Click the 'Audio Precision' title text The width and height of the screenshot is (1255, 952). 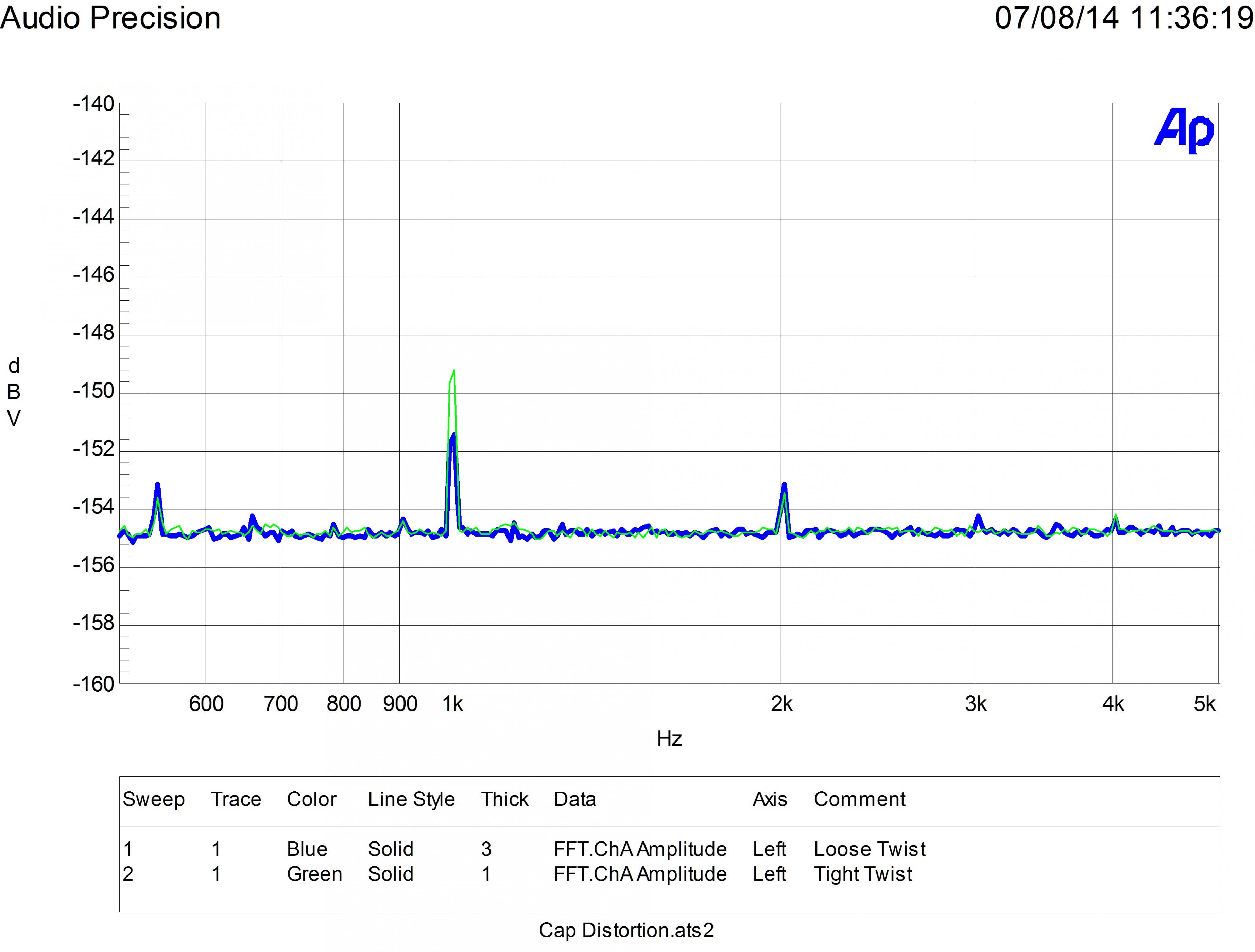click(x=110, y=18)
